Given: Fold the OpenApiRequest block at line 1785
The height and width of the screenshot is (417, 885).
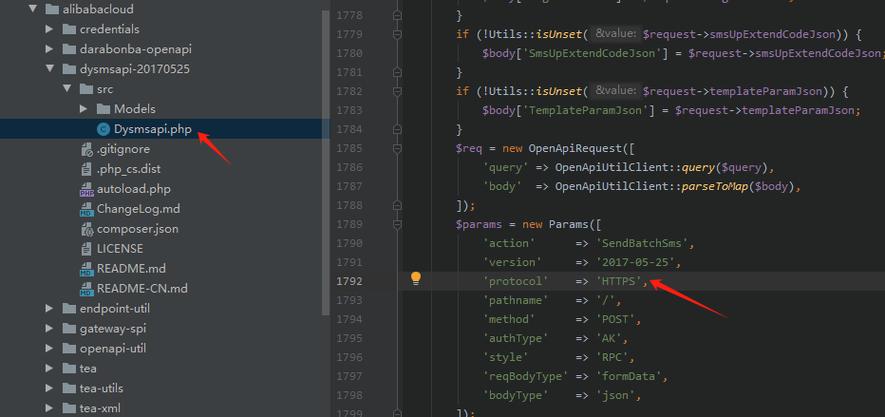Looking at the screenshot, I should point(397,148).
